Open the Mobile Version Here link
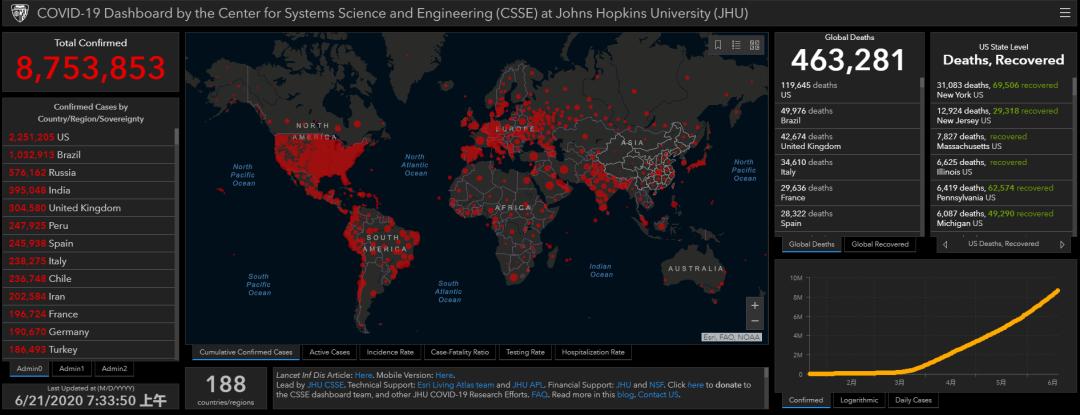The image size is (1080, 415). coord(444,375)
